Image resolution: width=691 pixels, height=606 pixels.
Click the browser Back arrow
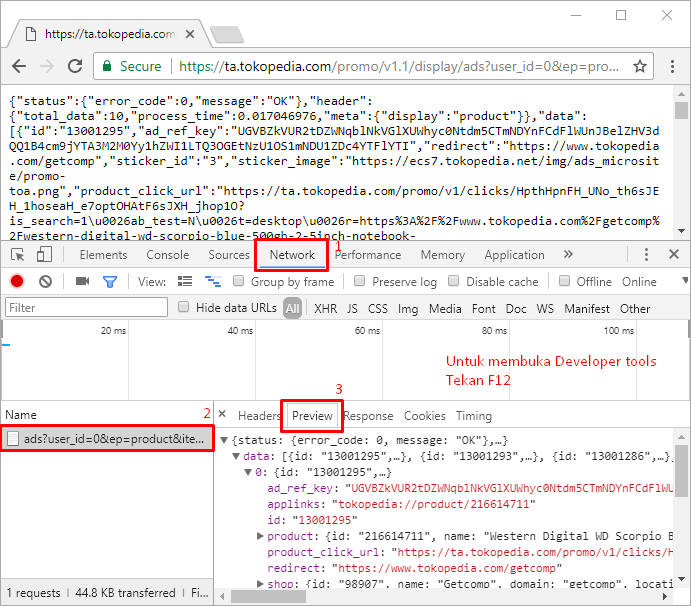pyautogui.click(x=19, y=67)
